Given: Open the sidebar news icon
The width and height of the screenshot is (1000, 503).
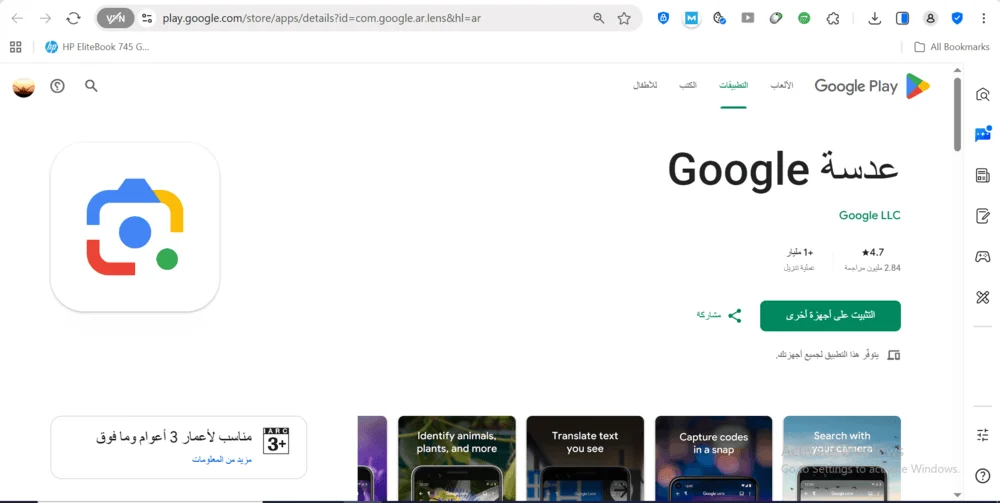Looking at the screenshot, I should [983, 175].
